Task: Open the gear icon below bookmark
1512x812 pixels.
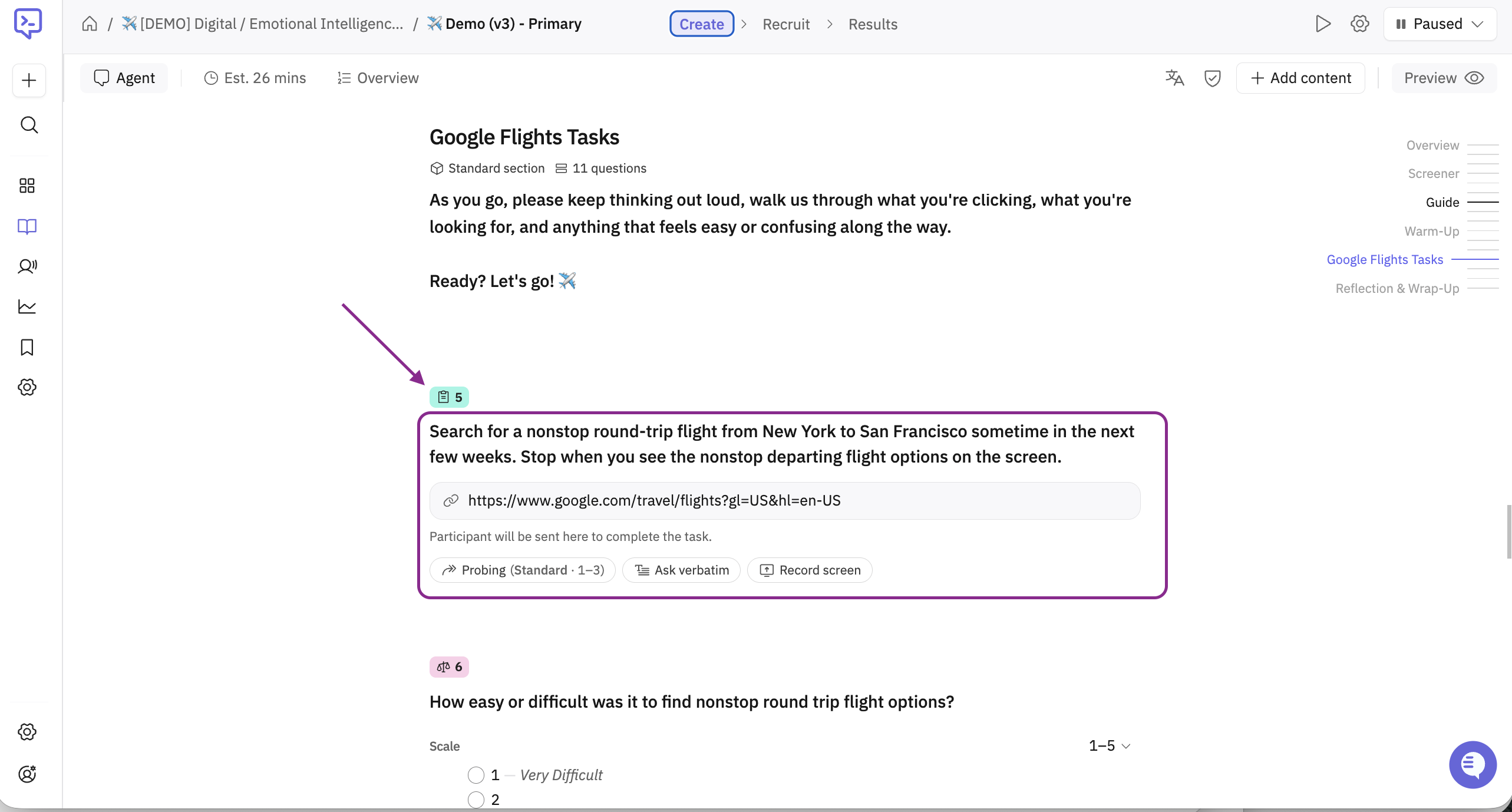Action: 27,387
